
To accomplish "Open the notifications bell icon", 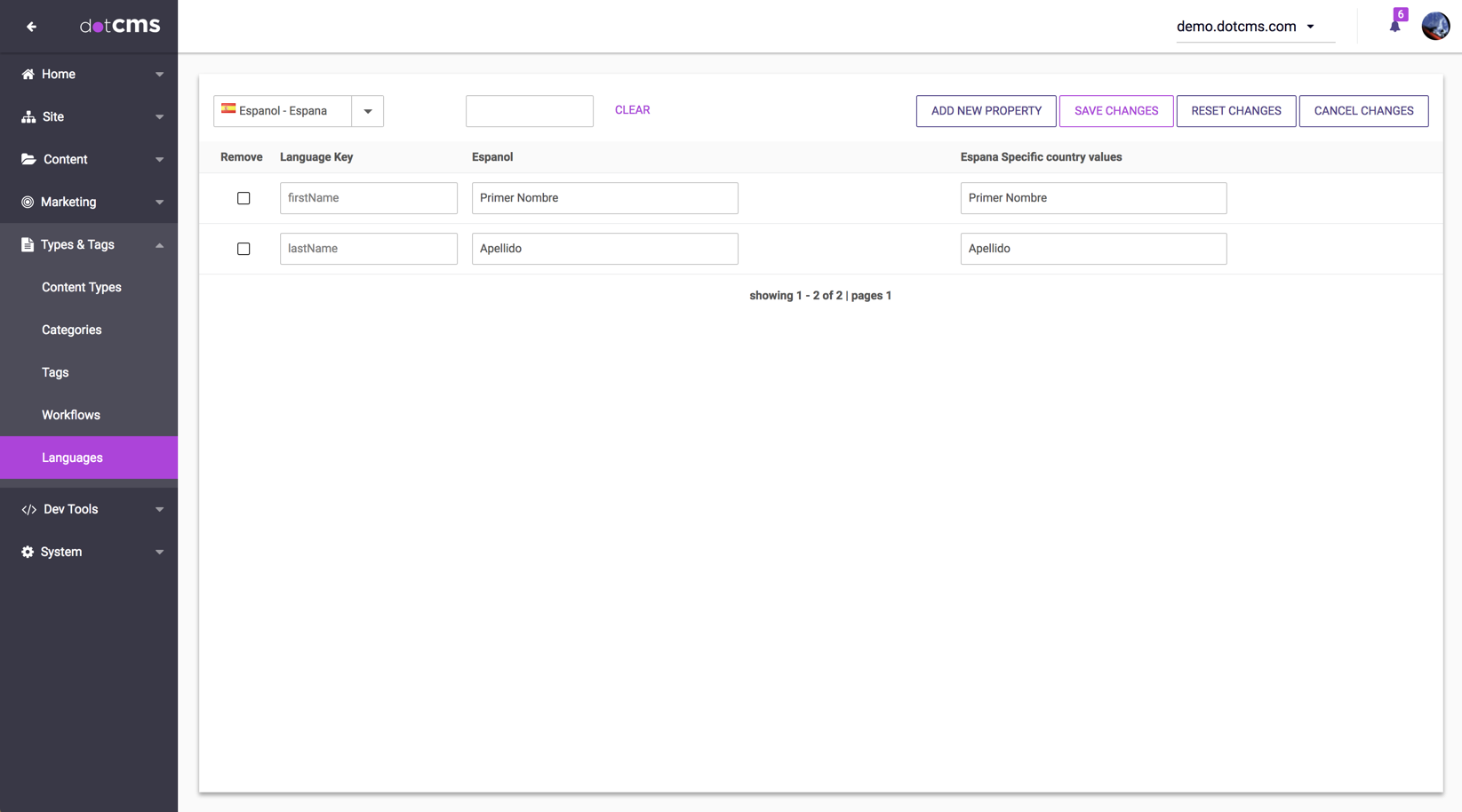I will point(1394,26).
